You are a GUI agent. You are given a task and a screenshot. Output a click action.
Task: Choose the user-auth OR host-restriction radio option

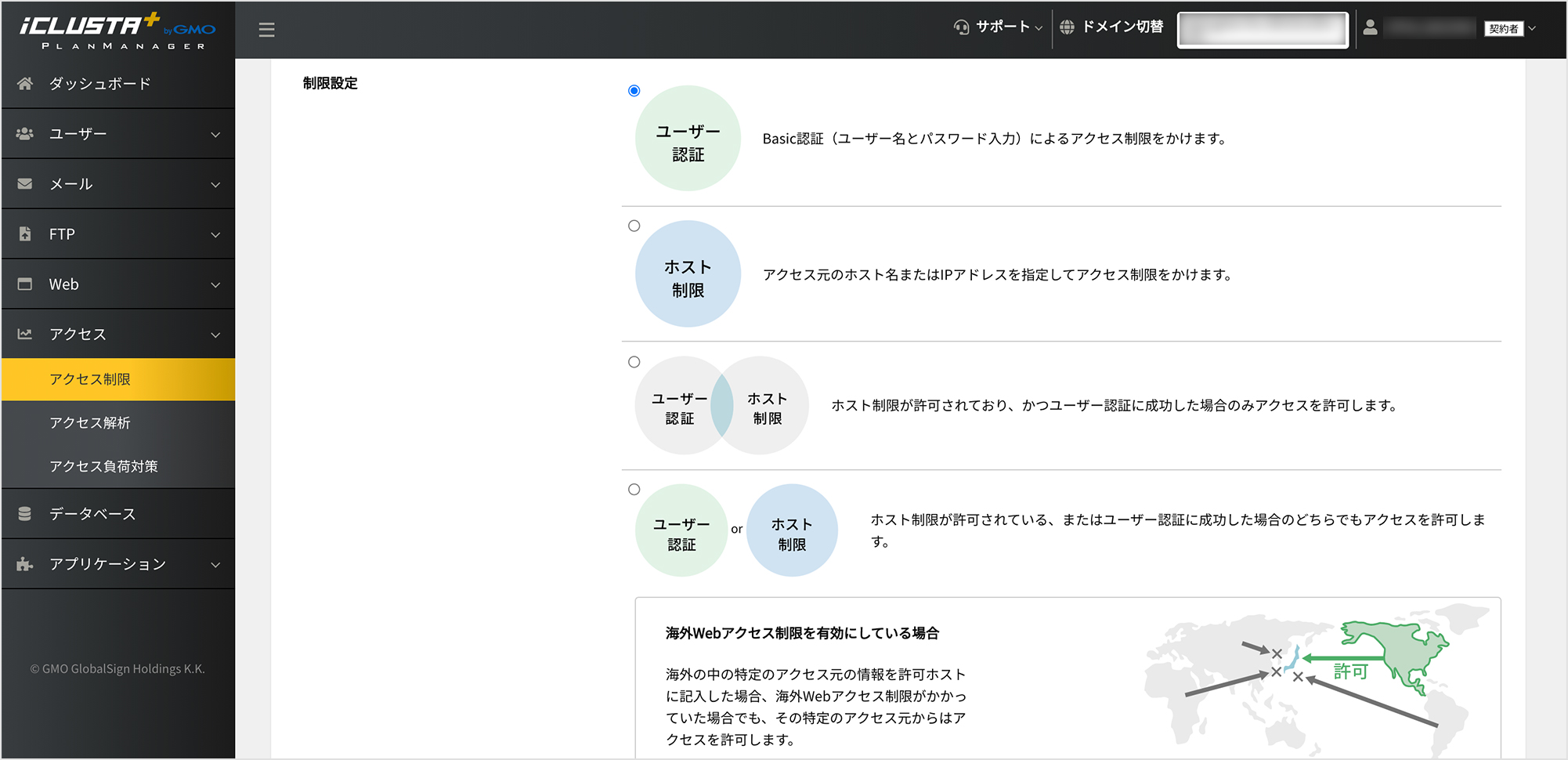pyautogui.click(x=634, y=490)
